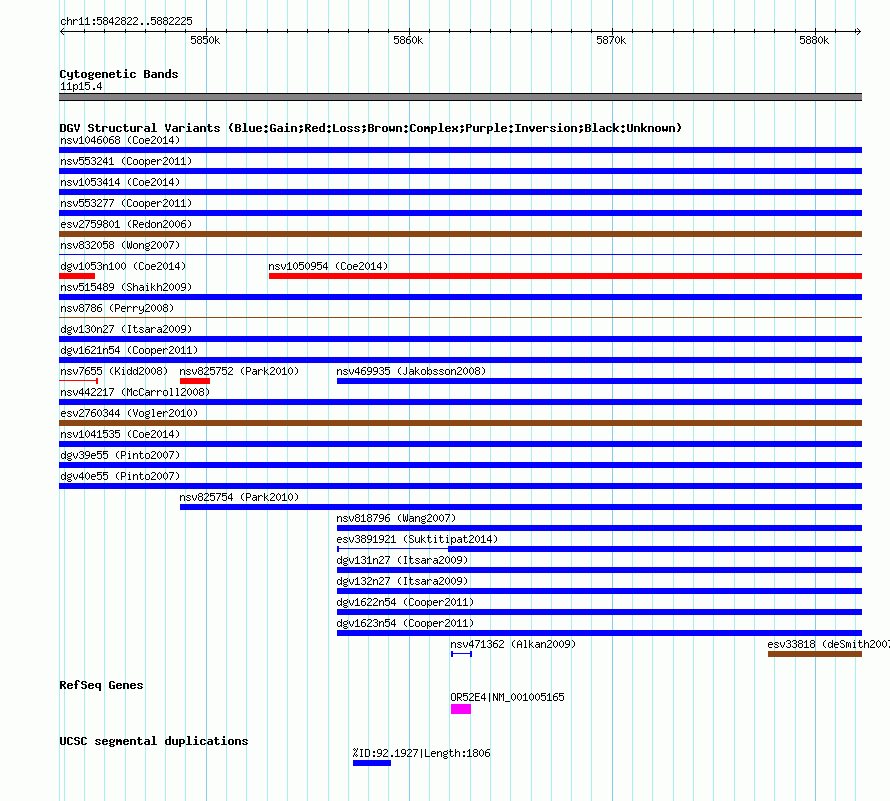Open the nsv553277 (Cooper2011) variant

pyautogui.click(x=460, y=213)
